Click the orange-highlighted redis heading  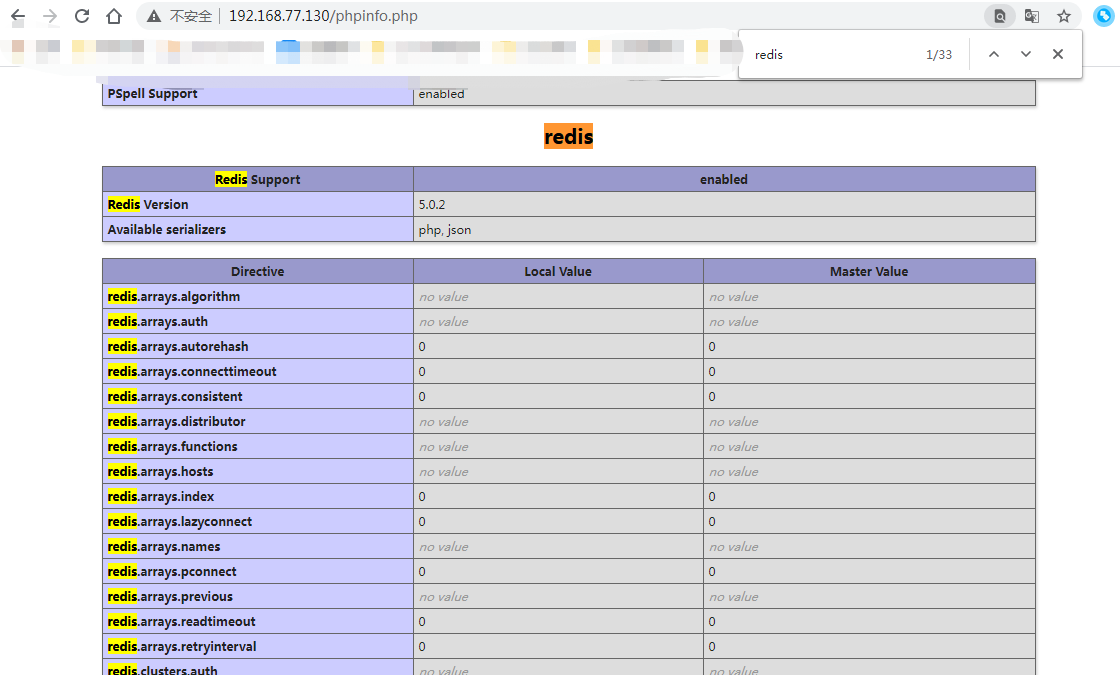[569, 136]
